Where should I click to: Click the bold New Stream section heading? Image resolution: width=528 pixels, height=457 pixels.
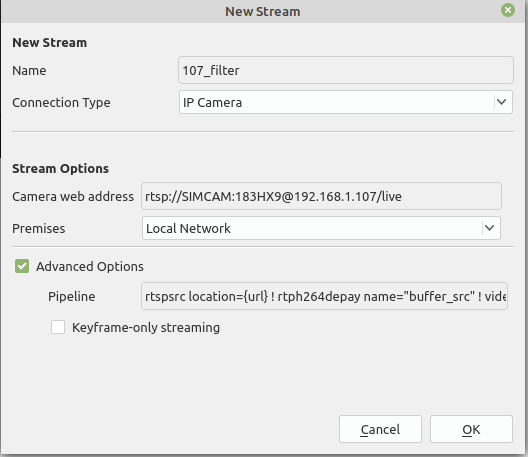coord(50,42)
